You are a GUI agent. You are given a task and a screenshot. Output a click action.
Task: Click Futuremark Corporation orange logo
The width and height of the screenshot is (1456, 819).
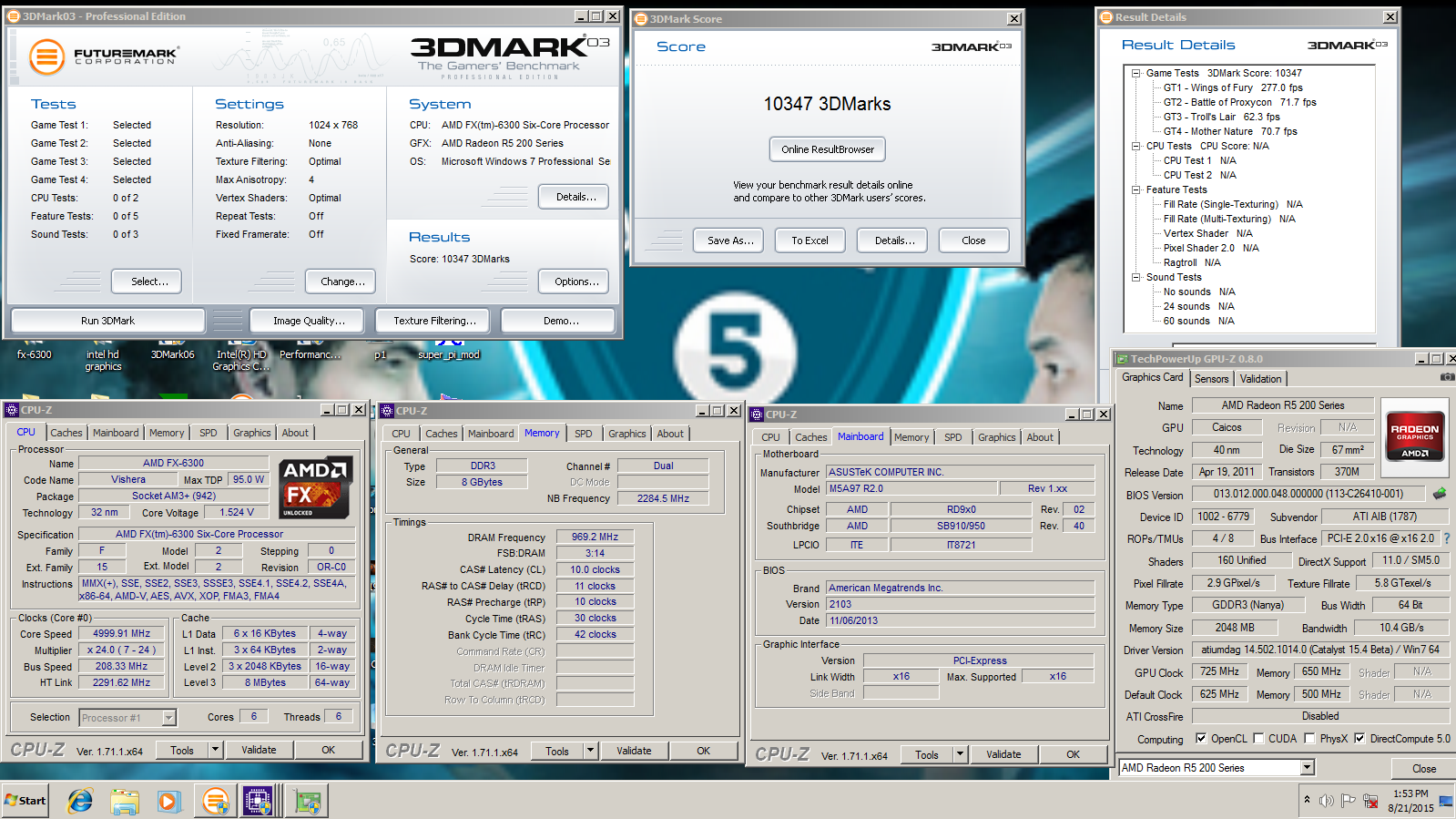pyautogui.click(x=46, y=56)
